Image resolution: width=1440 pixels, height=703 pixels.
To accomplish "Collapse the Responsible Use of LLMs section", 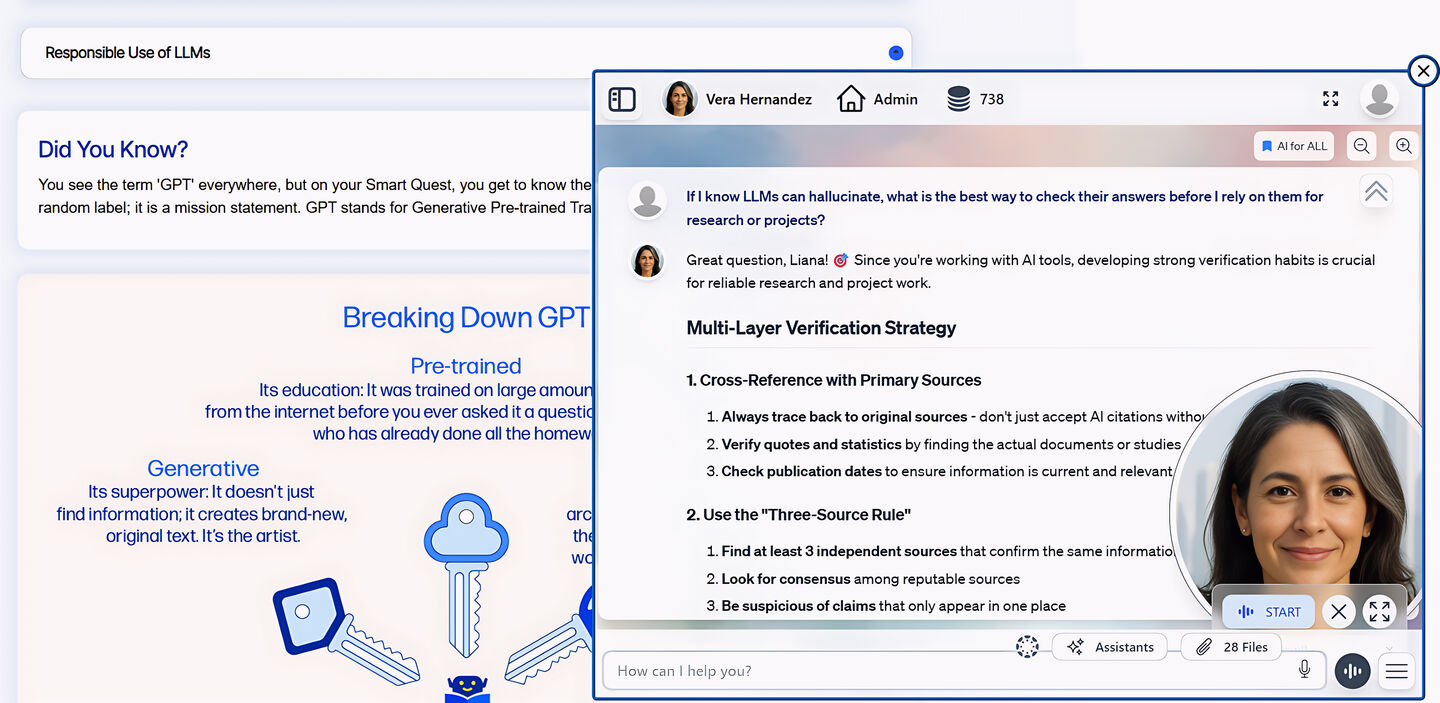I will pos(895,53).
